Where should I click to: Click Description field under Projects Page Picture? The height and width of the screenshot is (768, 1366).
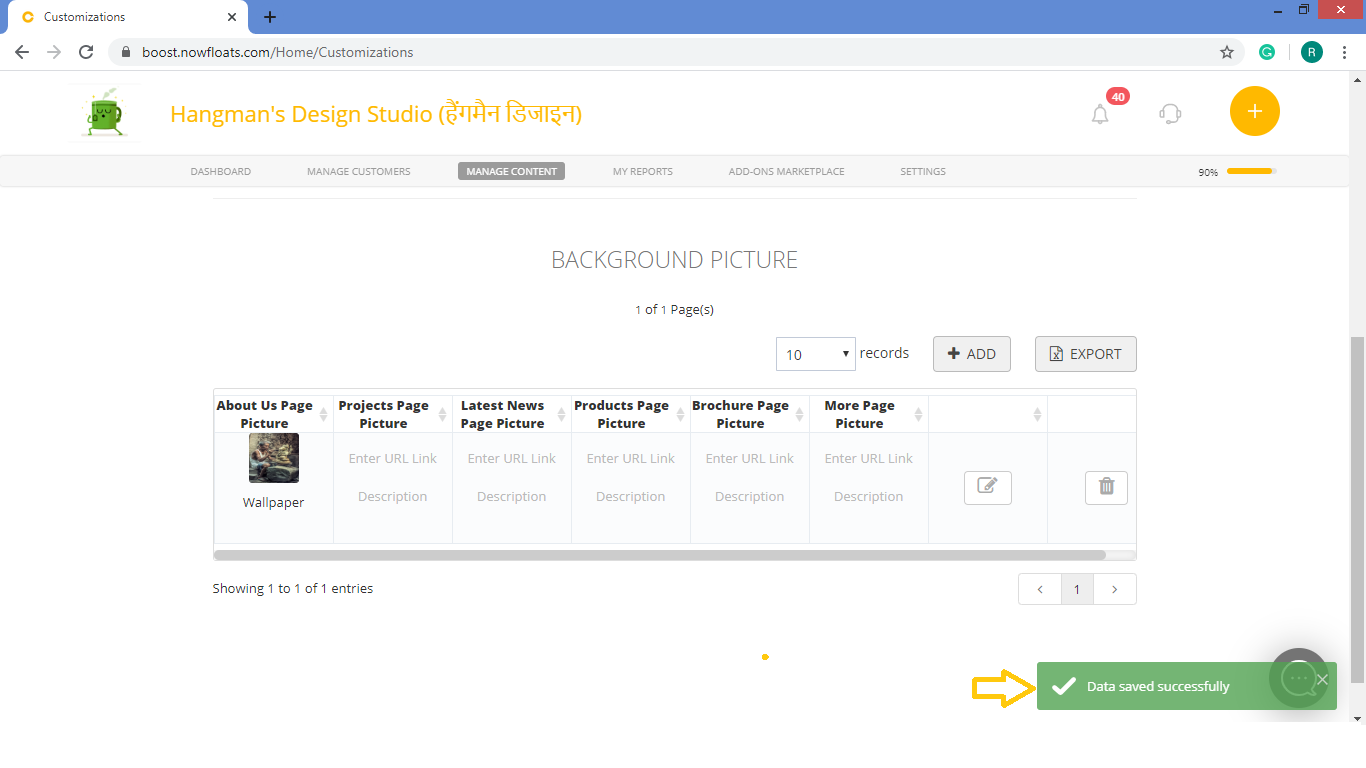[393, 496]
